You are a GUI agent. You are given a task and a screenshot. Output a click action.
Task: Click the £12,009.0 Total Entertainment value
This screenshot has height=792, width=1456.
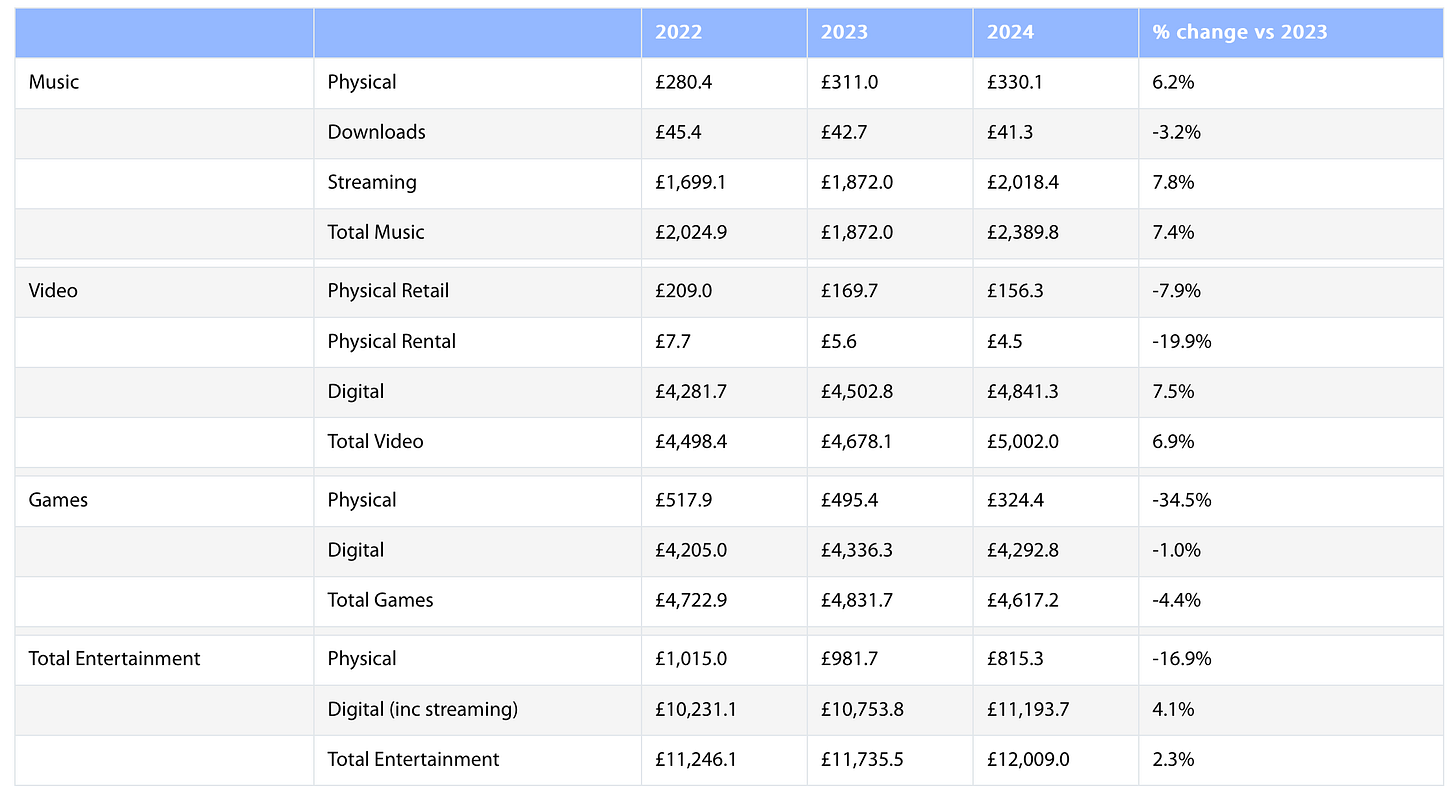click(1028, 759)
